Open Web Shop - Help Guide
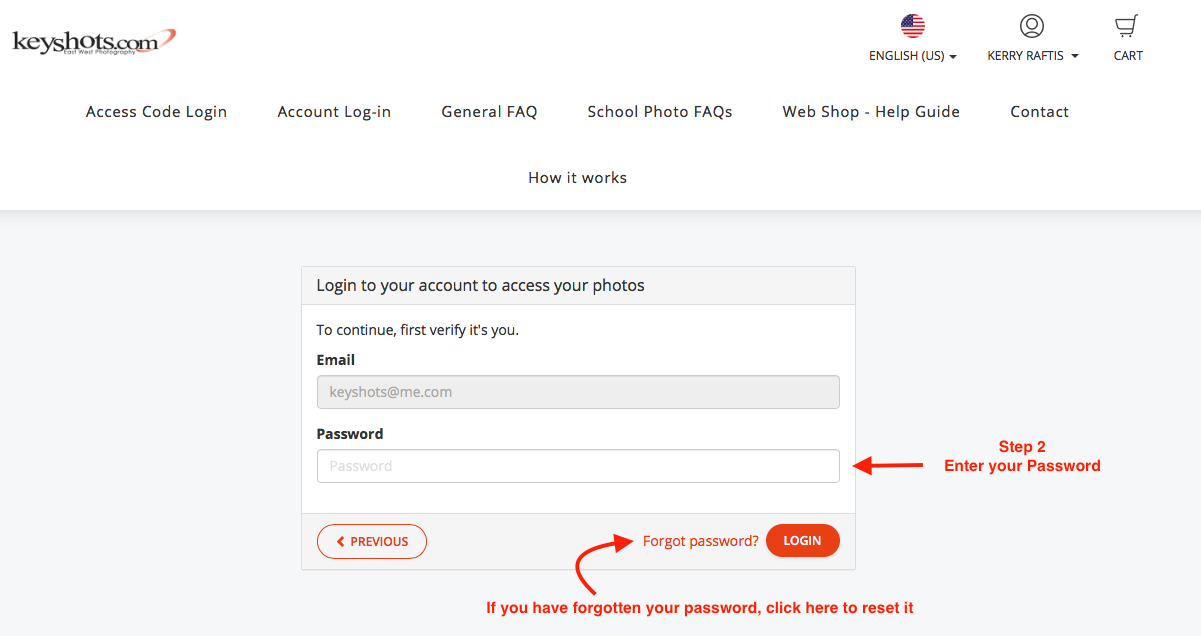This screenshot has height=636, width=1201. coord(871,112)
